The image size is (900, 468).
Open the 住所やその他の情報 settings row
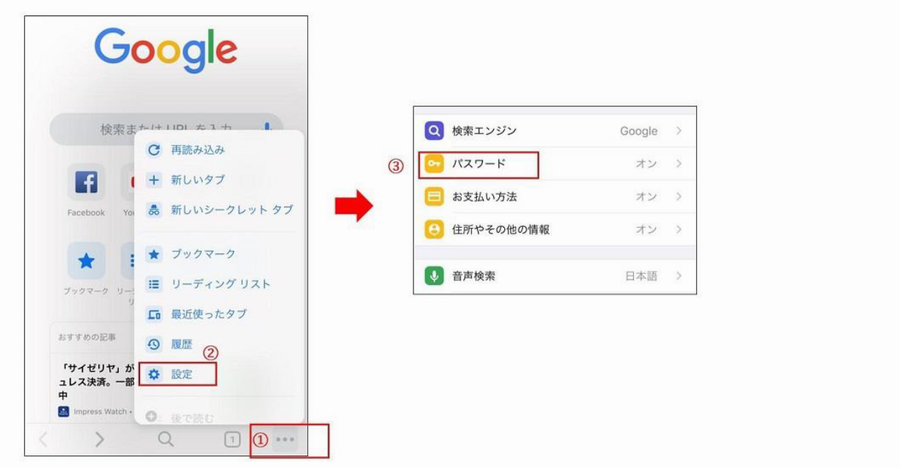pyautogui.click(x=555, y=229)
